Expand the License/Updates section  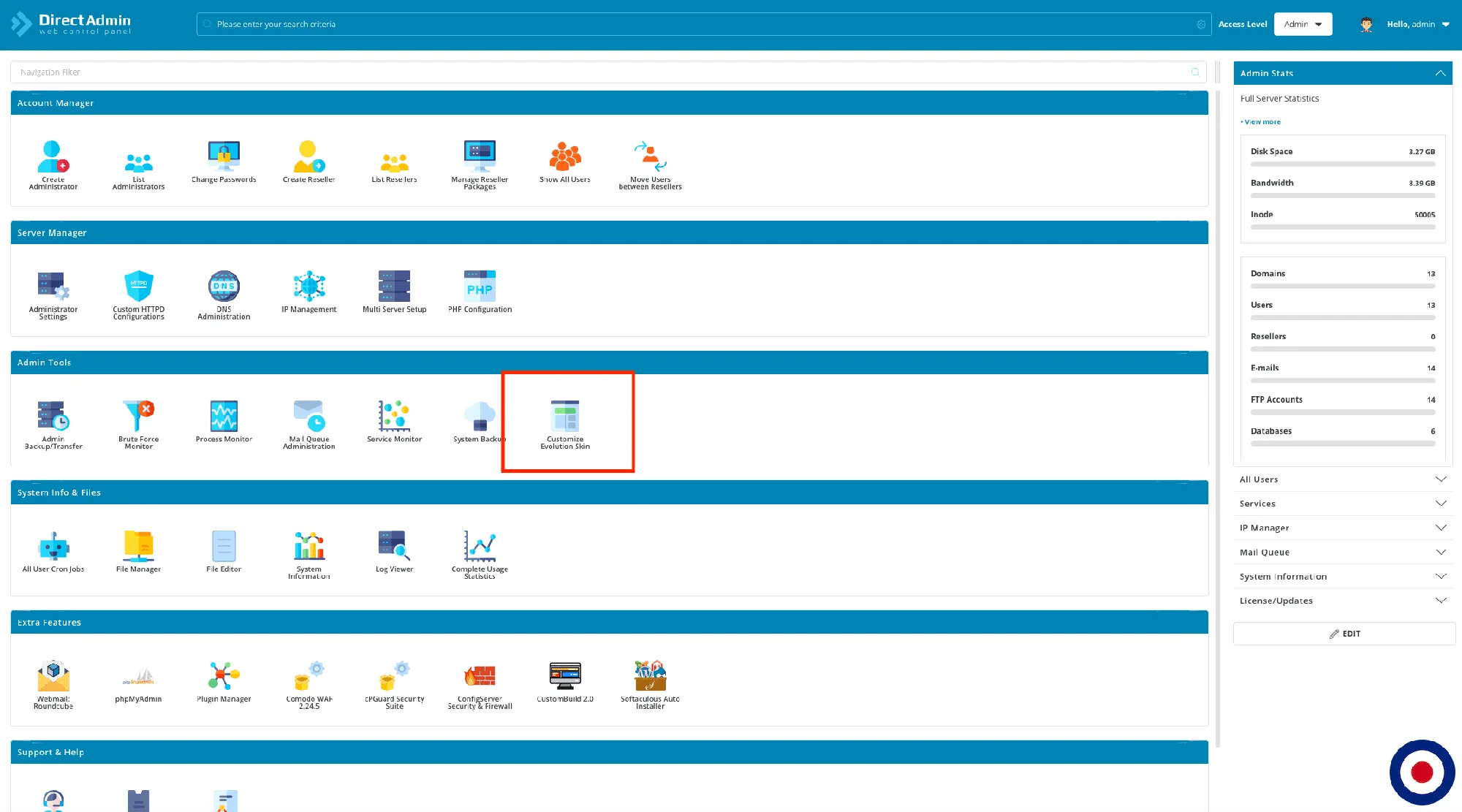tap(1343, 601)
